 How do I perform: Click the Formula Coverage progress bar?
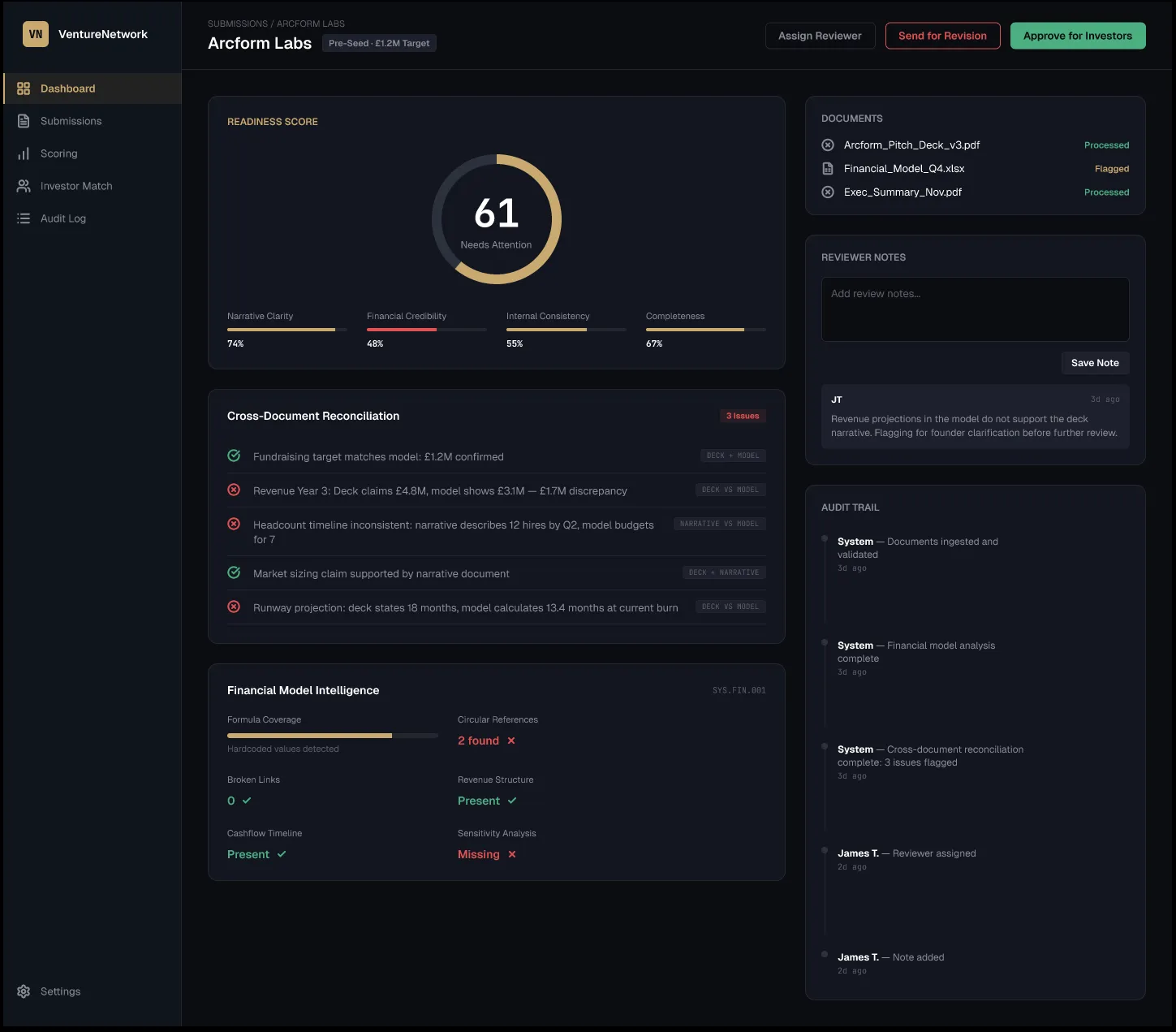333,736
